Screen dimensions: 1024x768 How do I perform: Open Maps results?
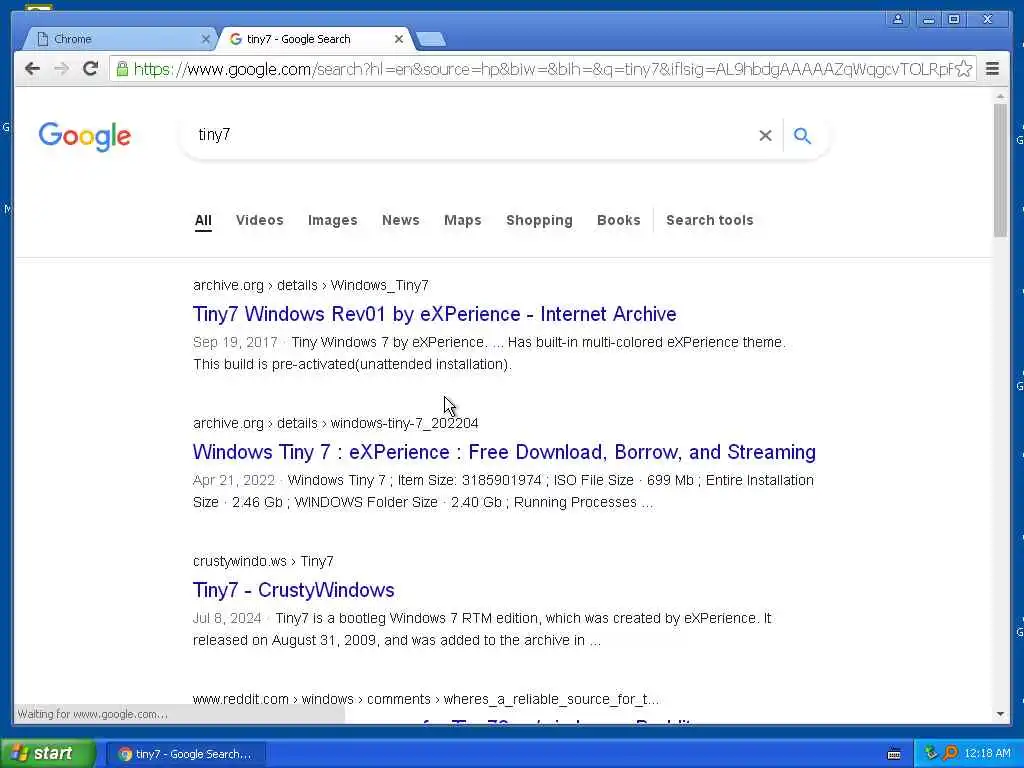coord(462,220)
